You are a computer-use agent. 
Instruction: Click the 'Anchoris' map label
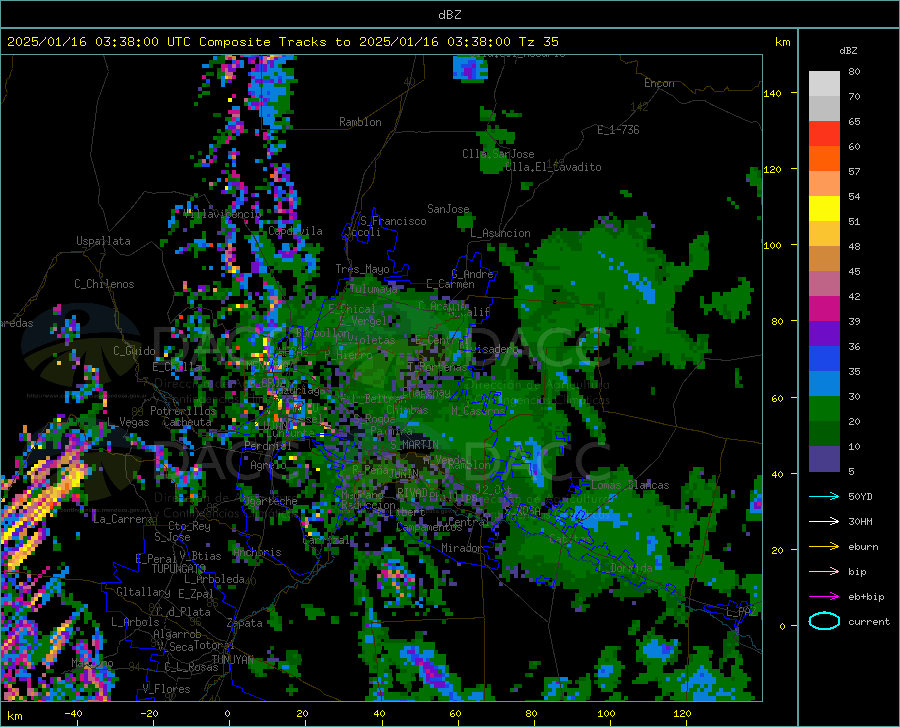(x=257, y=553)
